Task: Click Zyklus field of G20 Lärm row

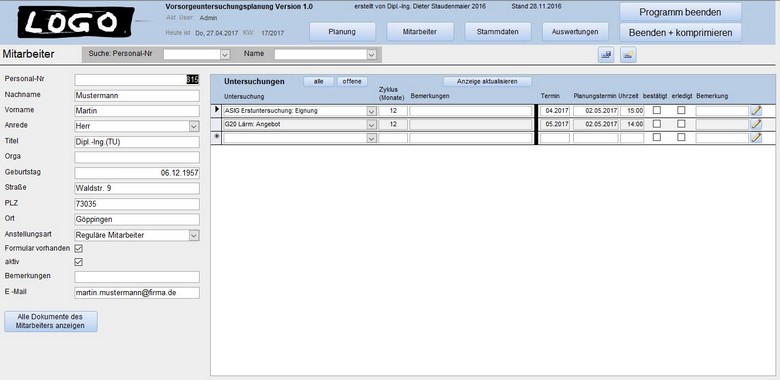Action: (393, 124)
